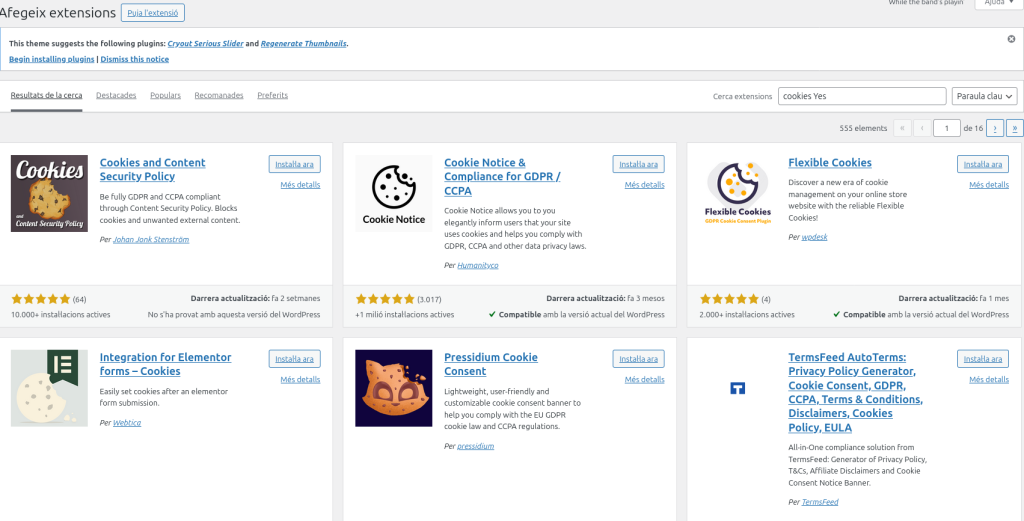Open the Populars tab

[x=165, y=96]
